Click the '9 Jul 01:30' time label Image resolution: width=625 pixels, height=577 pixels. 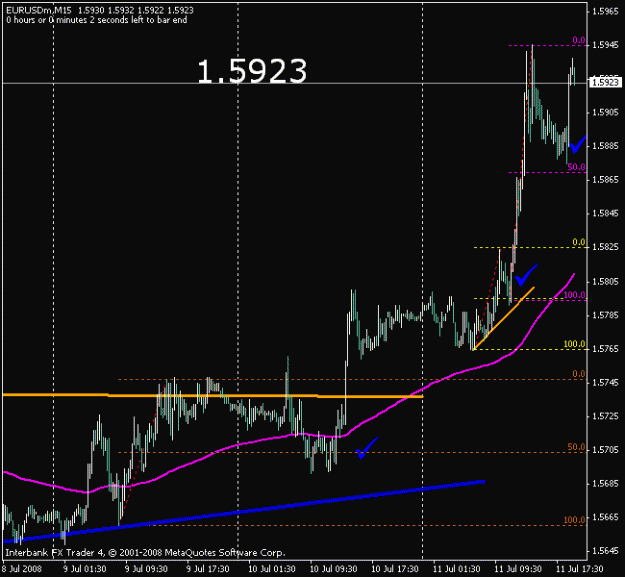(85, 569)
